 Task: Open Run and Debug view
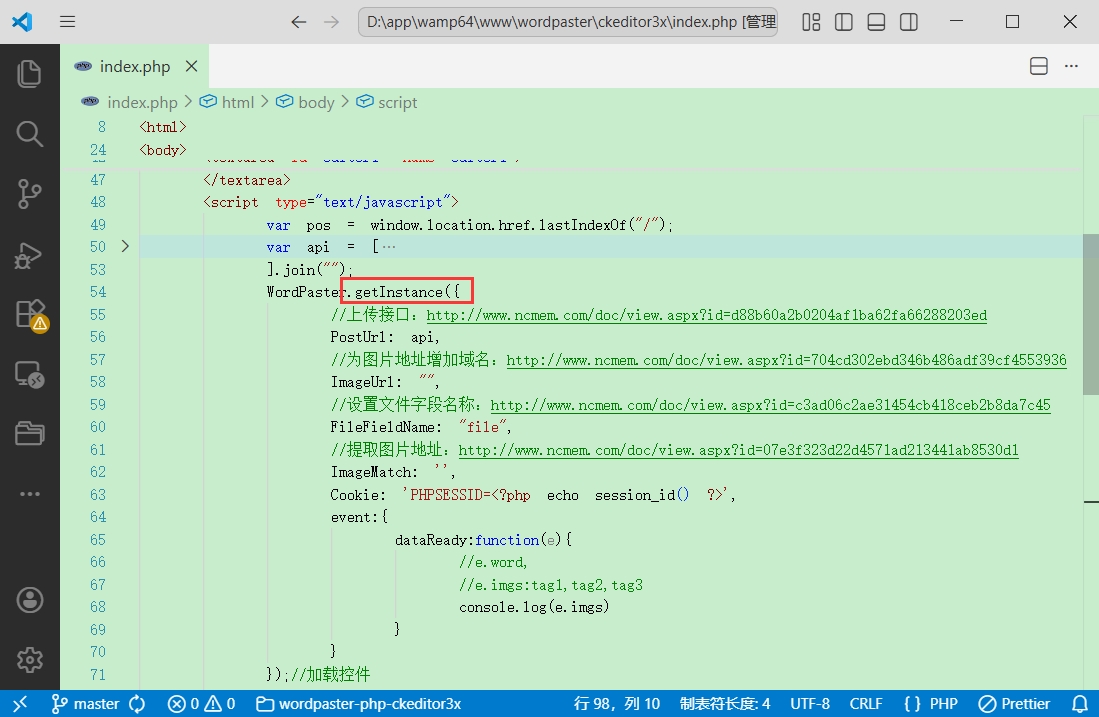(29, 254)
